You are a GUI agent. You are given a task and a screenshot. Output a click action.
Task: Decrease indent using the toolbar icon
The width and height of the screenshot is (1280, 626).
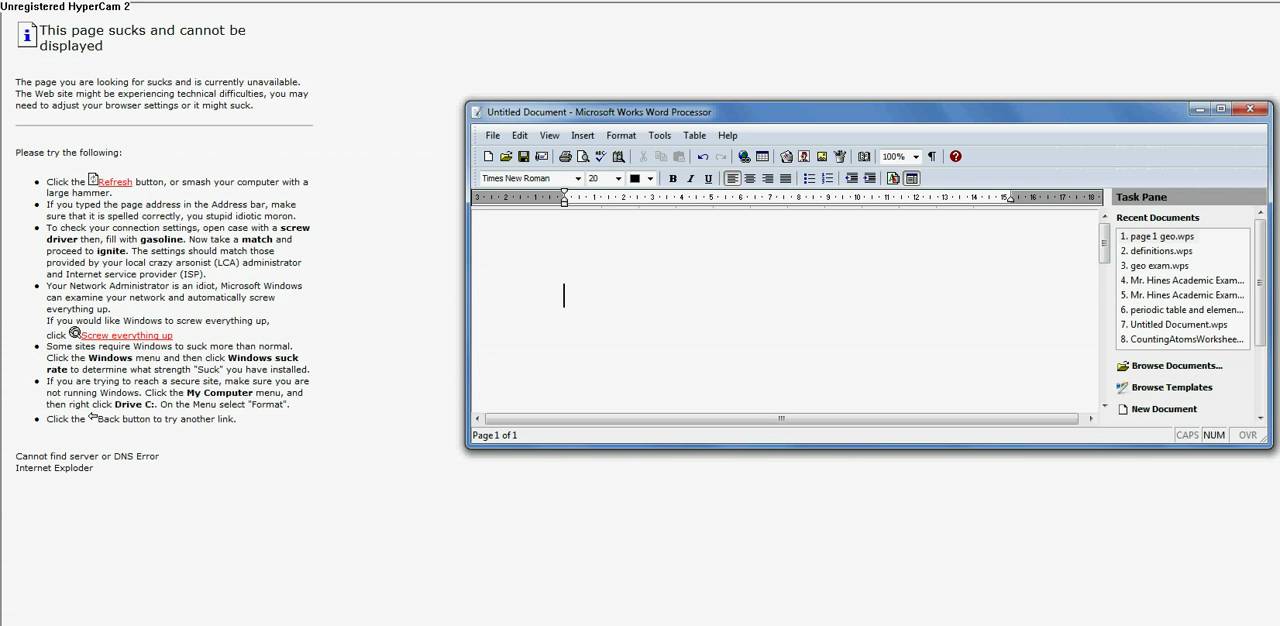(x=851, y=178)
